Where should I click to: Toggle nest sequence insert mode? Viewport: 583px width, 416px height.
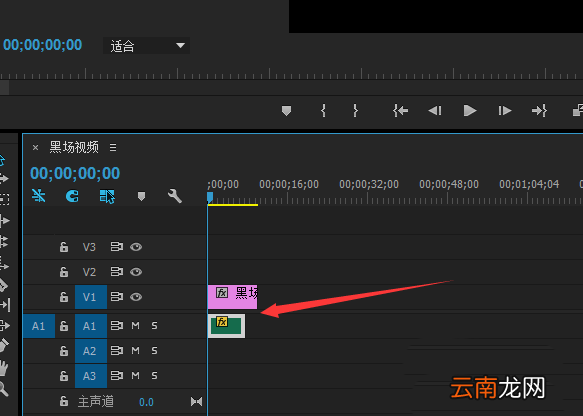pos(39,196)
